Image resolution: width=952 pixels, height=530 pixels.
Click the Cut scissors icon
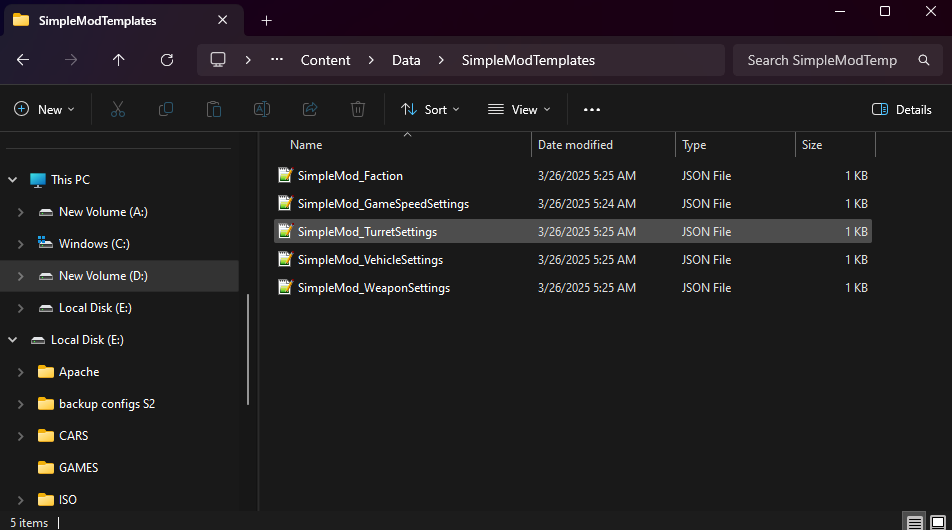coord(118,109)
